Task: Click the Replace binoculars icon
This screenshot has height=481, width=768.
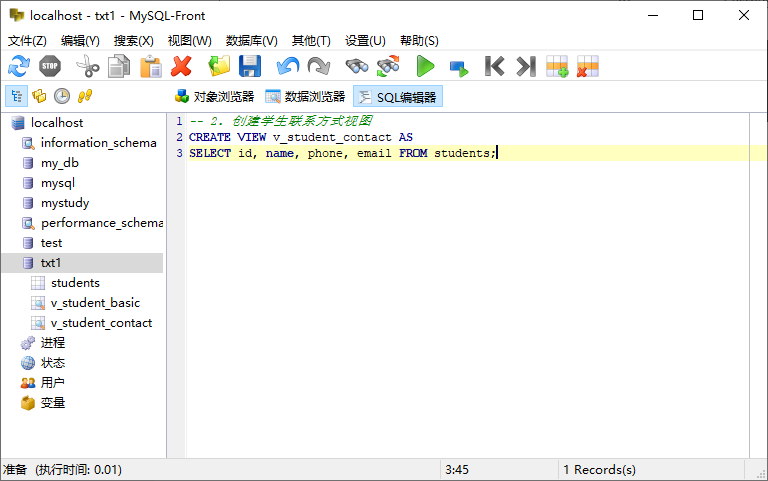Action: pyautogui.click(x=388, y=66)
